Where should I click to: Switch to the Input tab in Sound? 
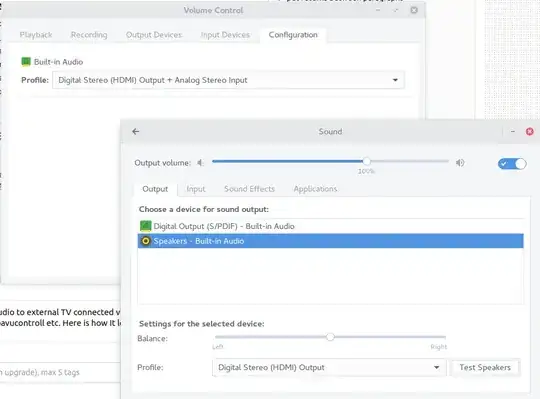[196, 189]
